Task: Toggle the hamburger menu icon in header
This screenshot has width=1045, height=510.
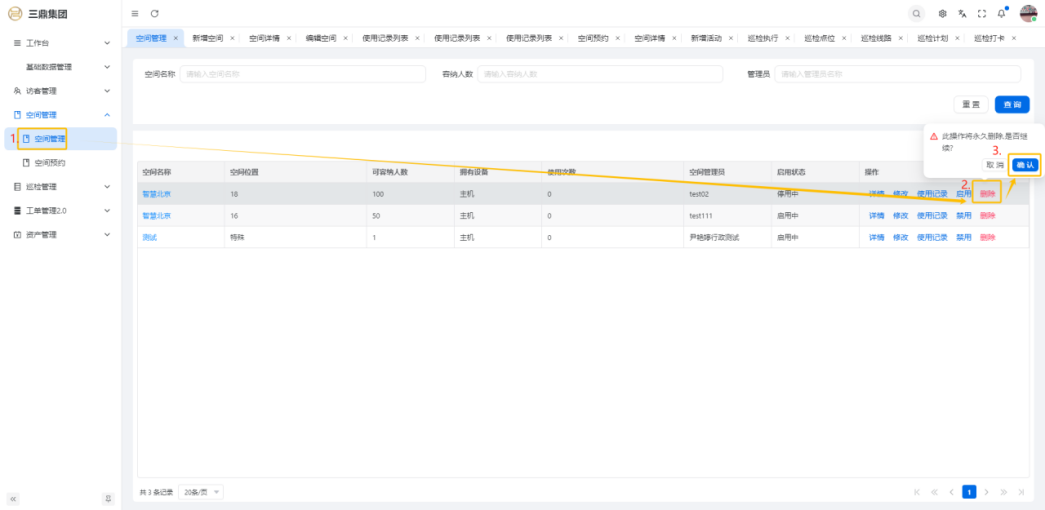Action: 135,13
